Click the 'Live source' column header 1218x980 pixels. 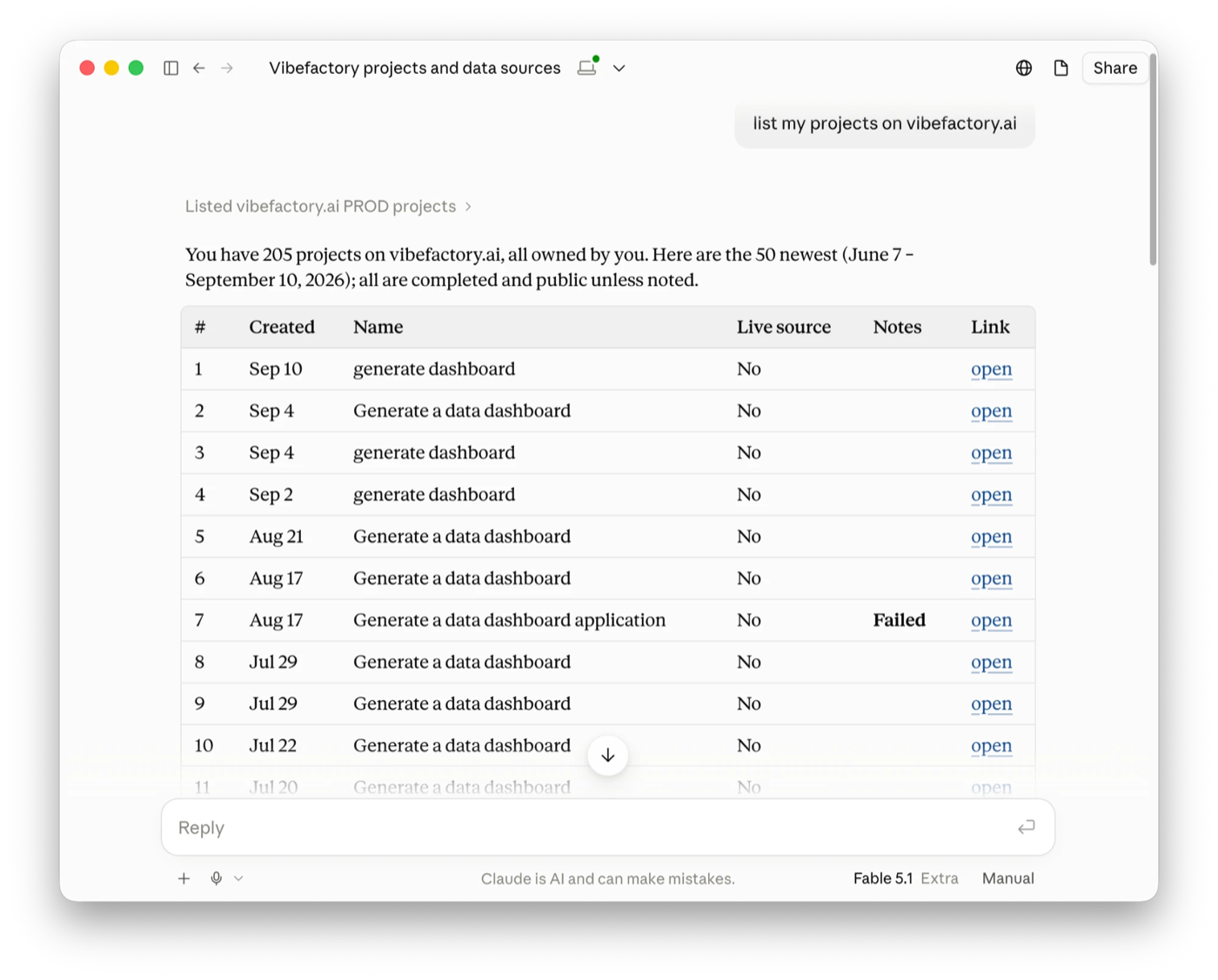tap(783, 327)
